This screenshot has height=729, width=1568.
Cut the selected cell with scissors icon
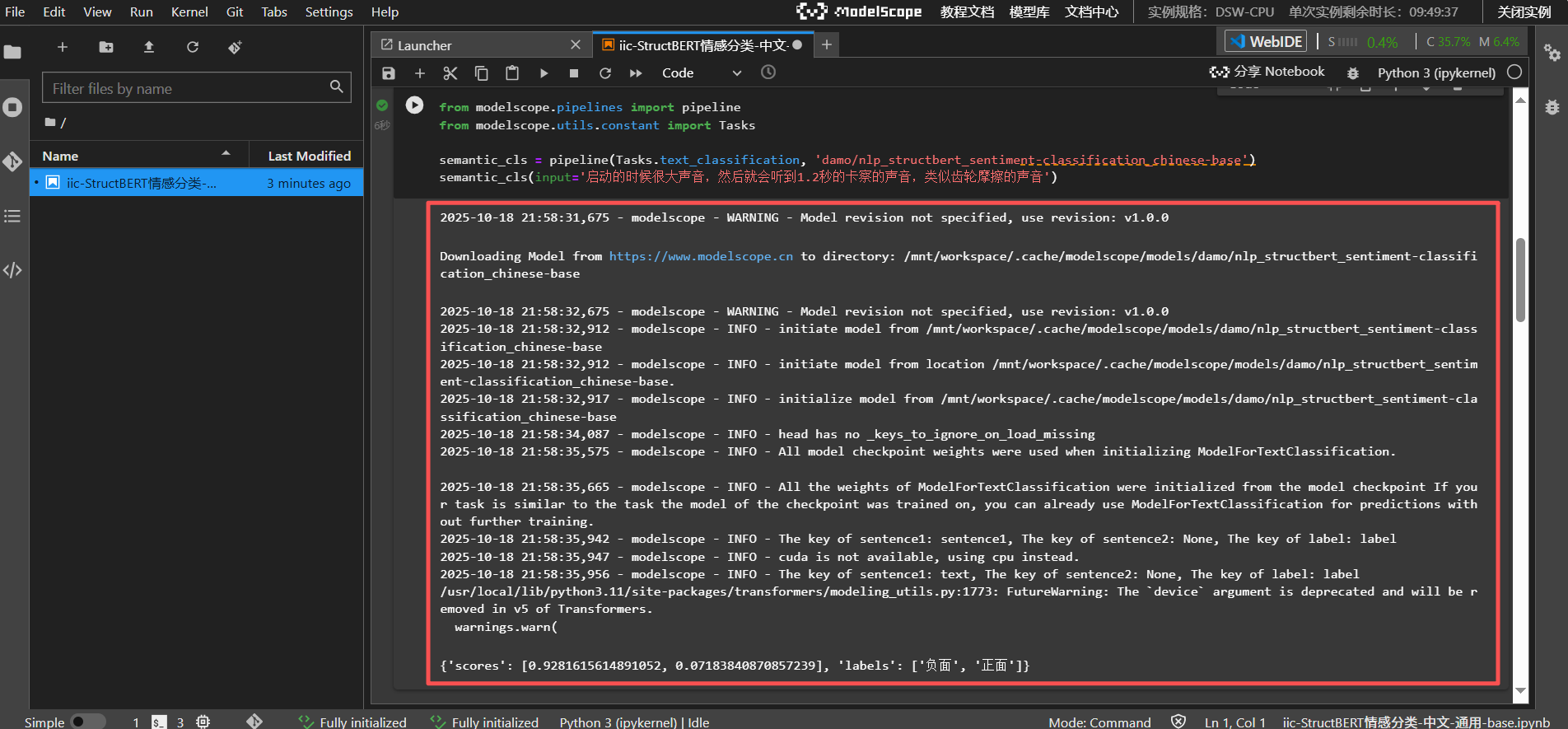point(450,73)
